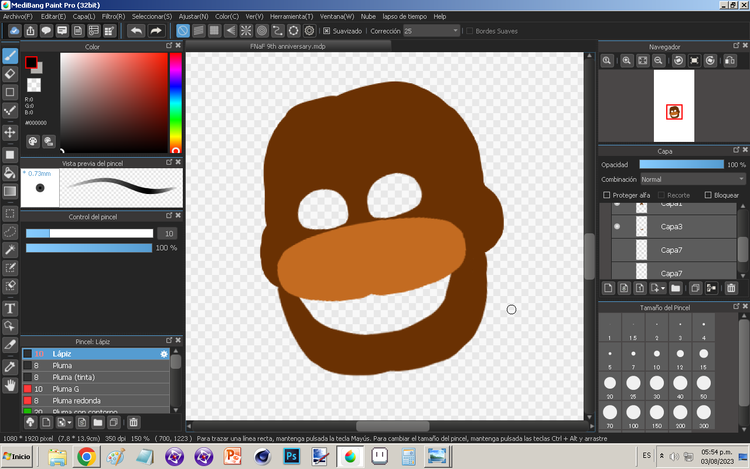This screenshot has height=469, width=750.
Task: Click the layer Opacidad slider
Action: pyautogui.click(x=680, y=164)
